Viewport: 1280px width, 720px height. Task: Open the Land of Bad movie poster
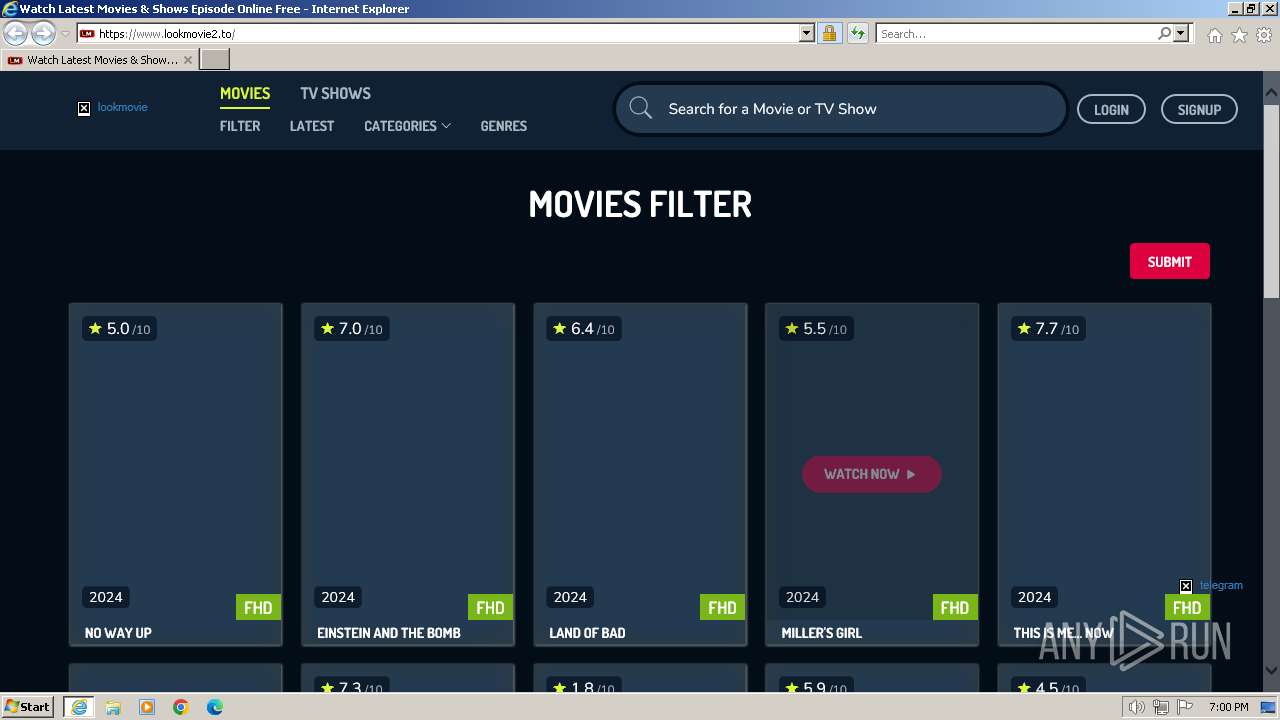(x=640, y=460)
